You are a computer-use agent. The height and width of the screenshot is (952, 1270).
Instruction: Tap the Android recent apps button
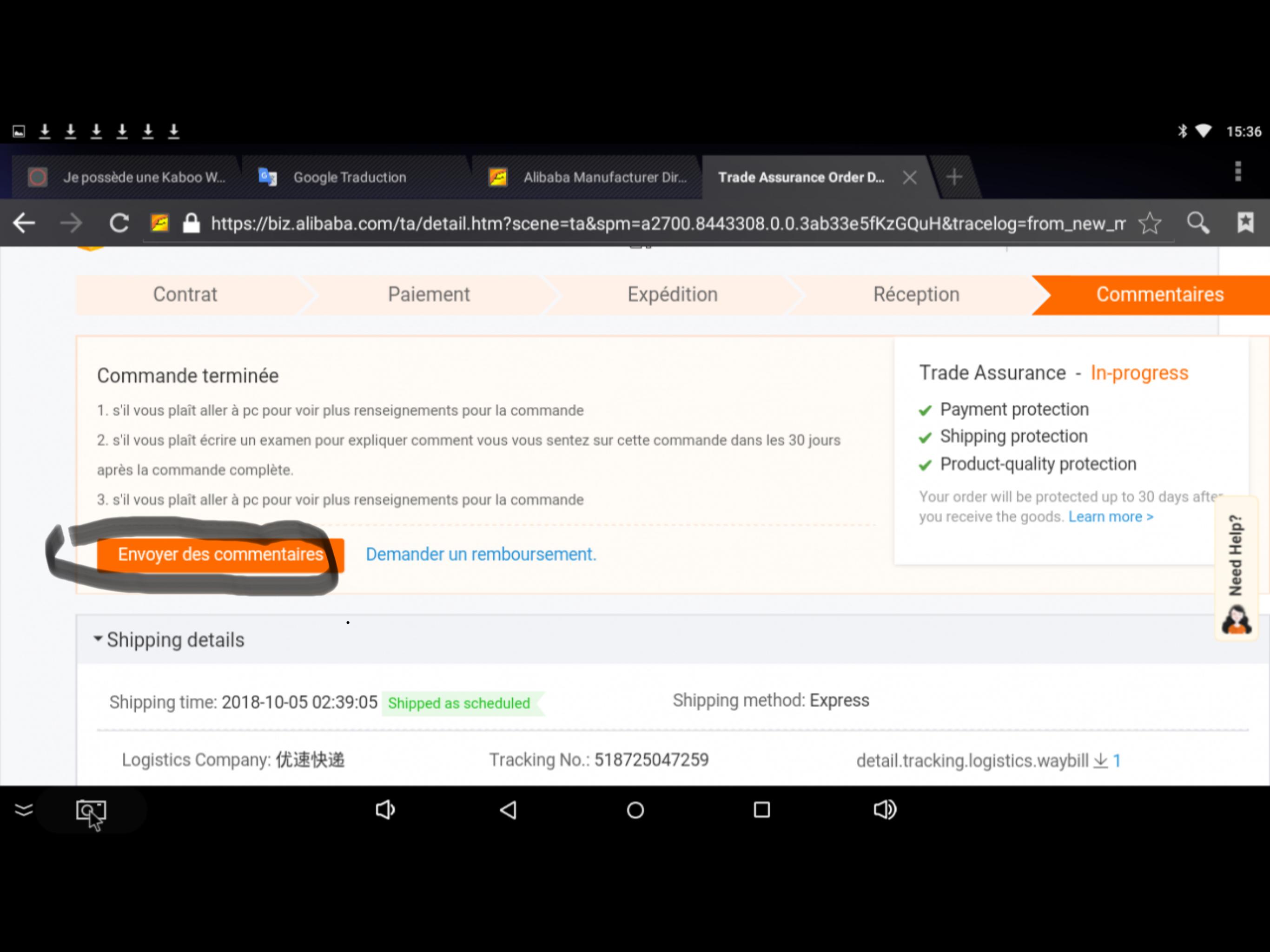pyautogui.click(x=762, y=810)
